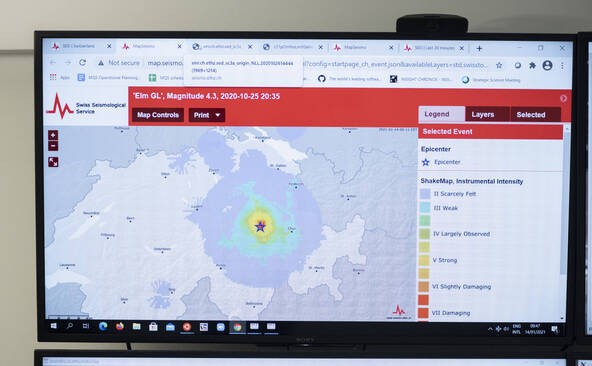The image size is (592, 366).
Task: Open the Chrome profile avatar
Action: point(547,65)
